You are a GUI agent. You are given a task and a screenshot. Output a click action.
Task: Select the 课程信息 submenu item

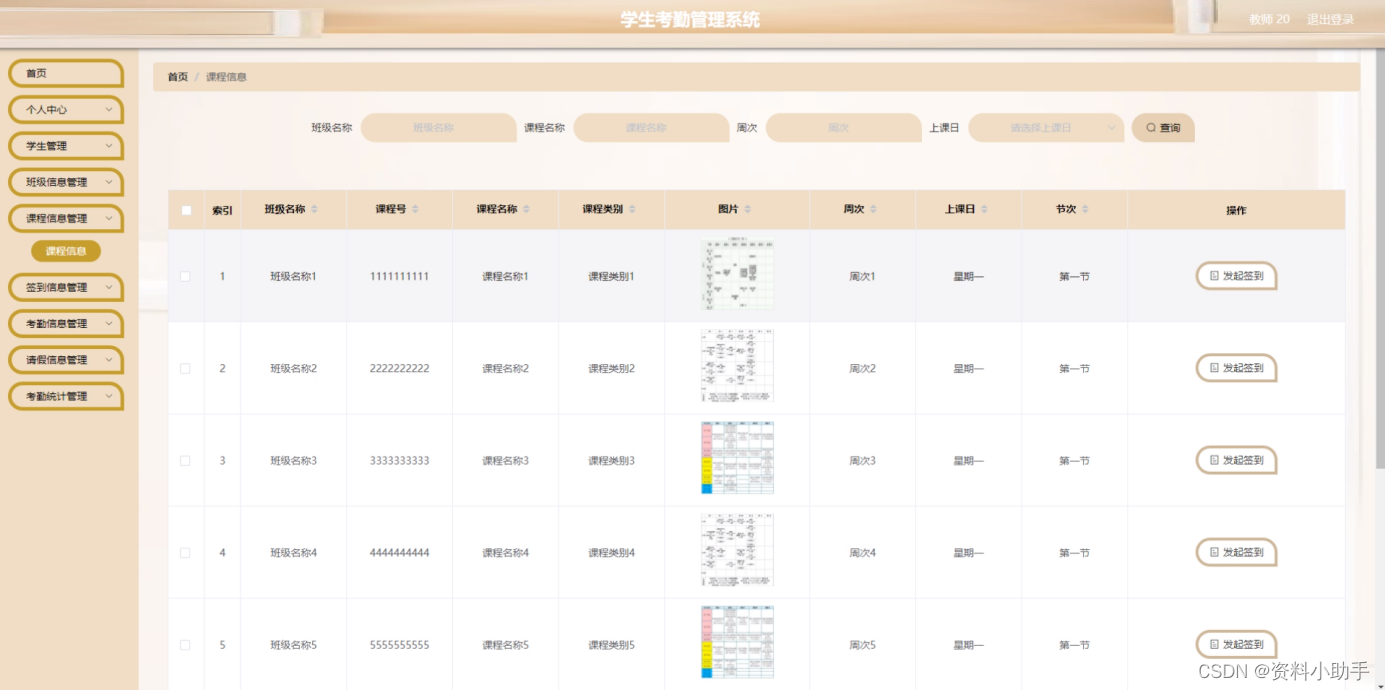pyautogui.click(x=66, y=251)
